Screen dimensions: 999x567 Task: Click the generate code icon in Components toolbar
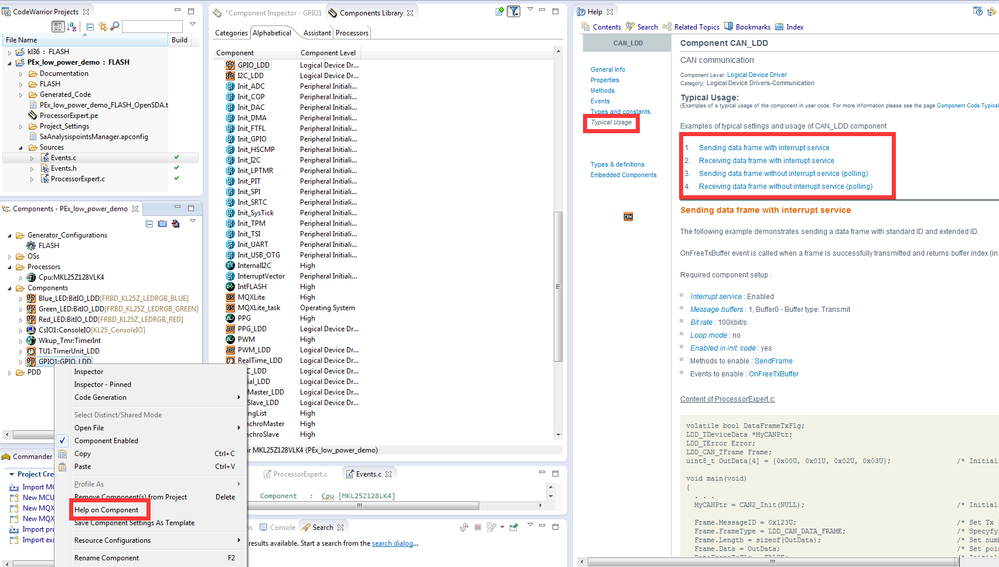coord(176,224)
